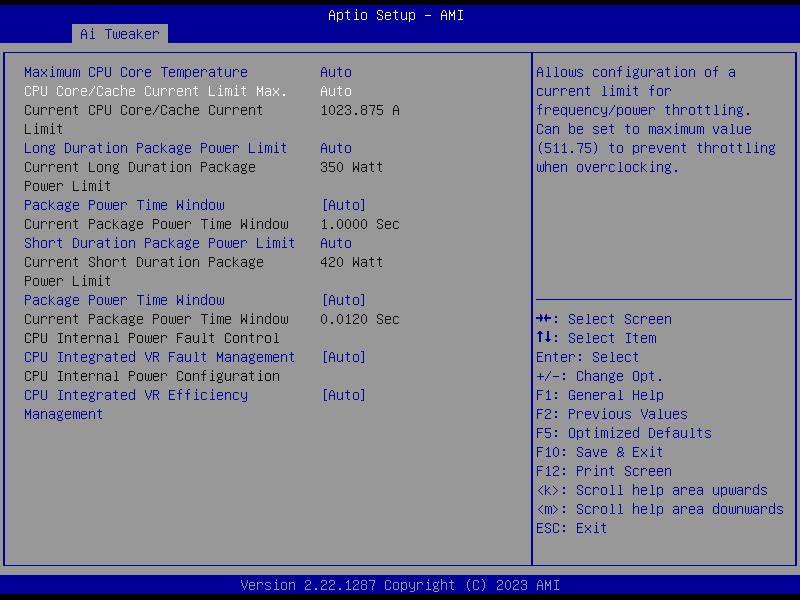Select CPU Integrated VR Efficiency Management

[136, 405]
